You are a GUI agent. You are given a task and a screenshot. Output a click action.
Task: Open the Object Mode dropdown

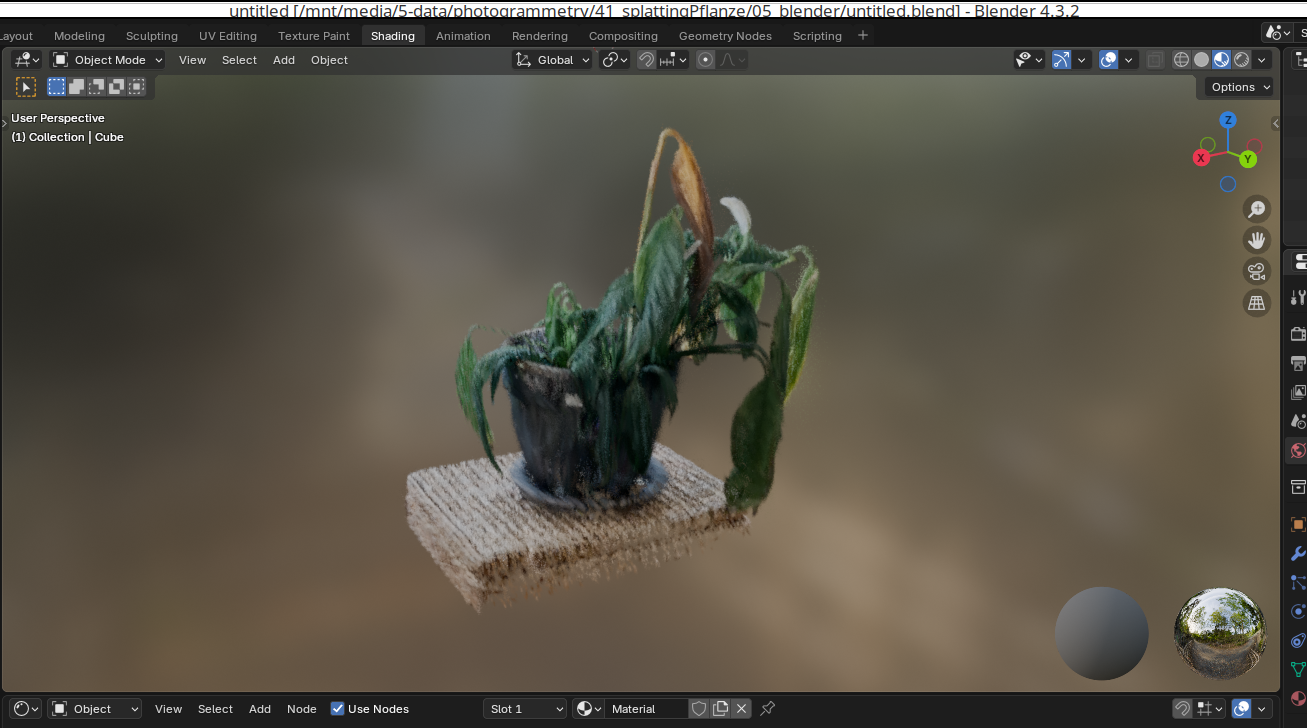tap(108, 60)
